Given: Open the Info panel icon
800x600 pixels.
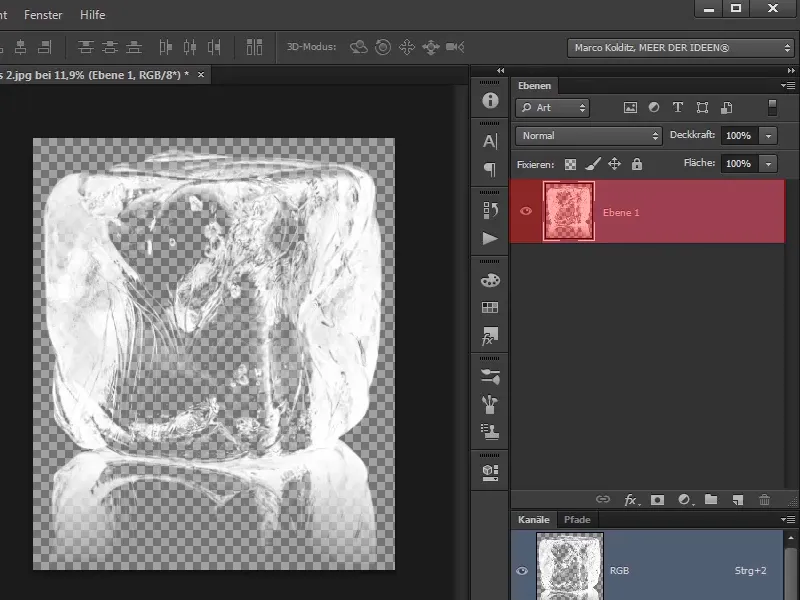Looking at the screenshot, I should tap(490, 100).
